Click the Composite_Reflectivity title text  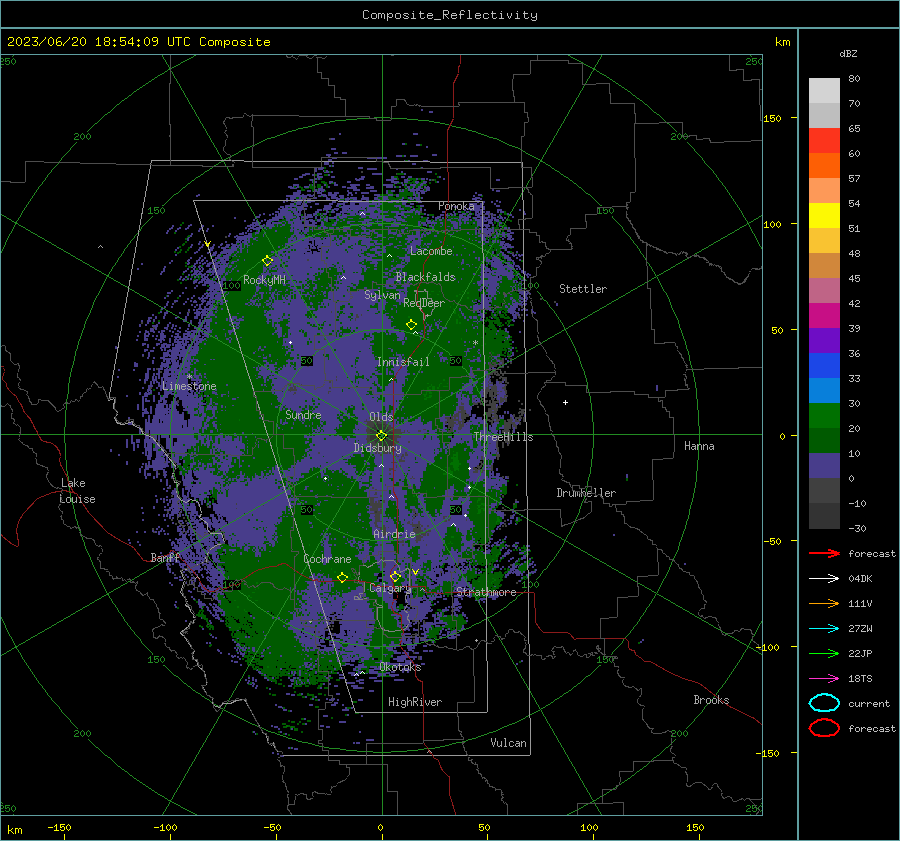[x=449, y=15]
